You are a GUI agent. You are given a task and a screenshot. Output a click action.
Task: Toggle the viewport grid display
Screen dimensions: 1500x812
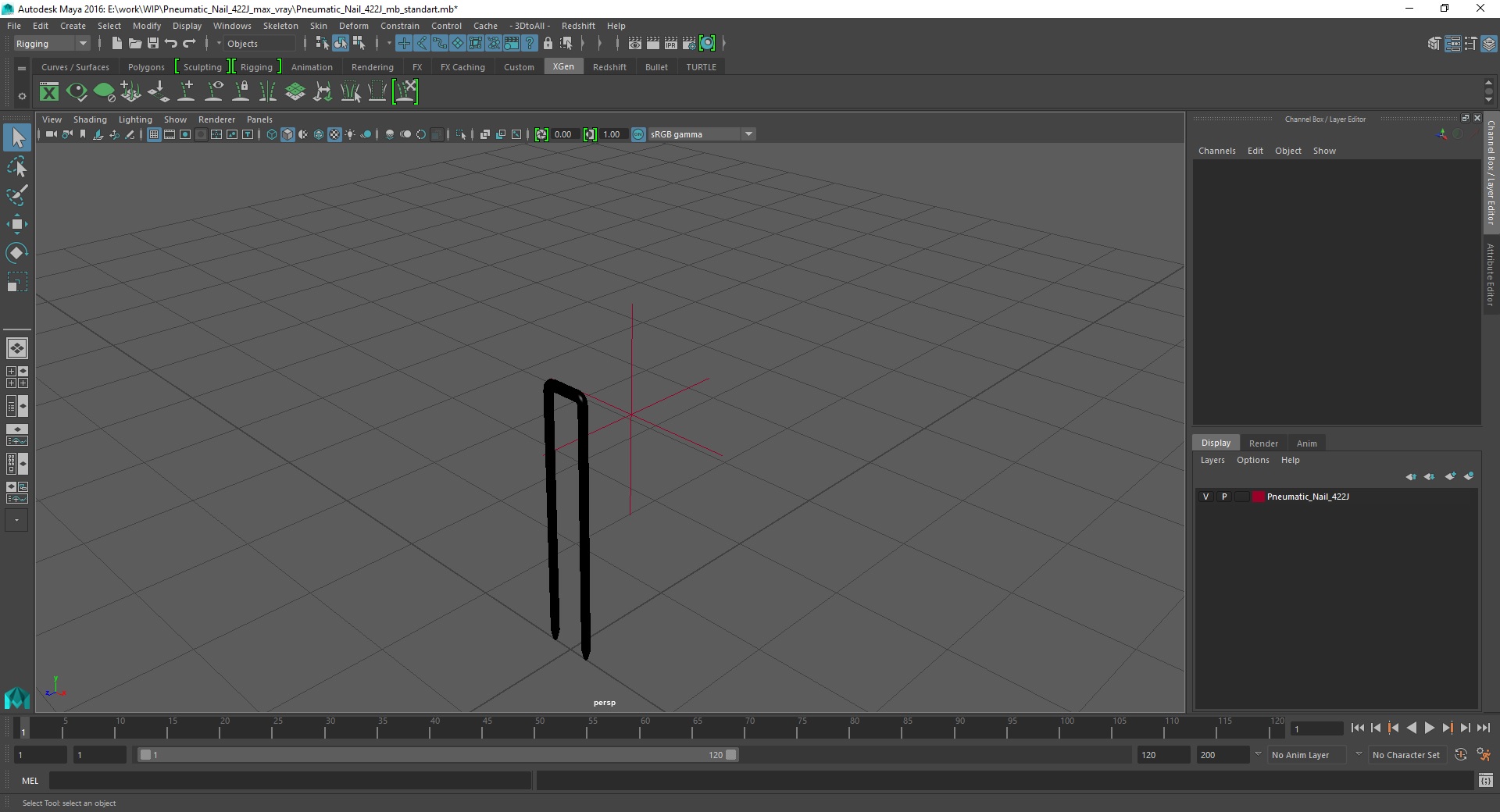tap(154, 134)
